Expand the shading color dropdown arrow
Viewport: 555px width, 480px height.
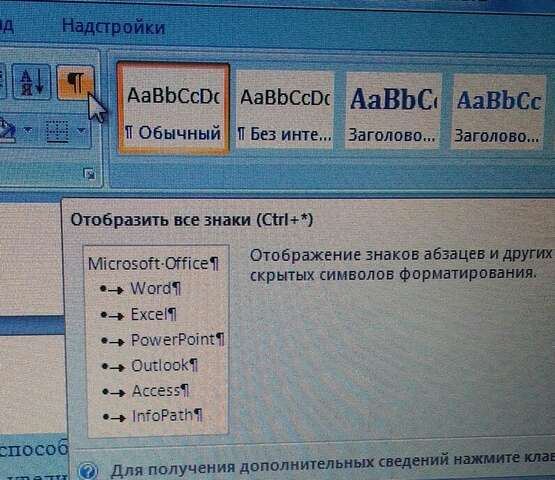tap(28, 131)
